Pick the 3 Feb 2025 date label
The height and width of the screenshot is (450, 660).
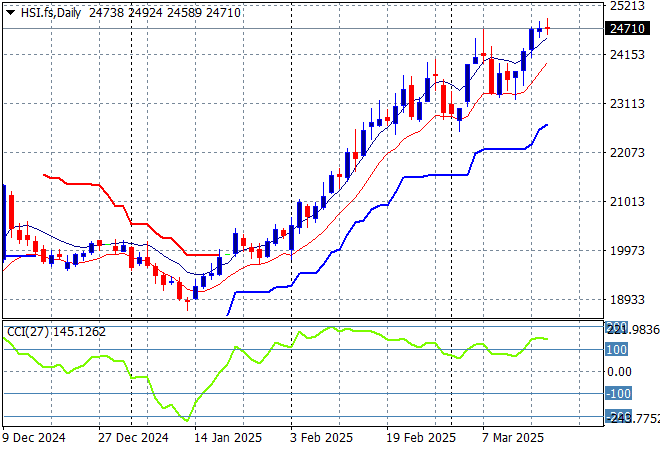click(320, 437)
